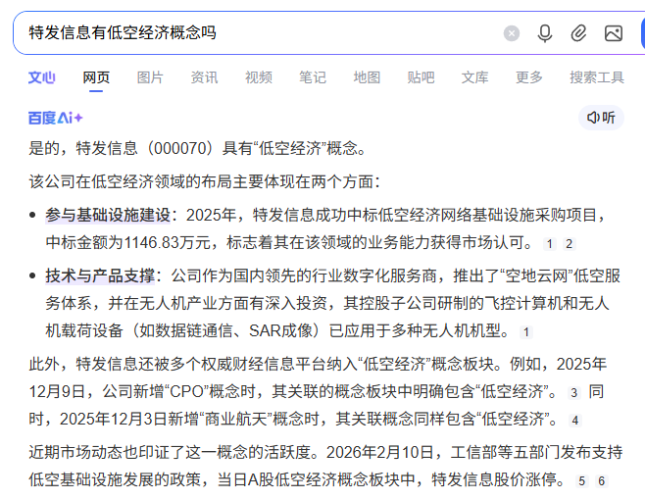Open the 参与基础设施建设 highlighted link

pos(108,215)
